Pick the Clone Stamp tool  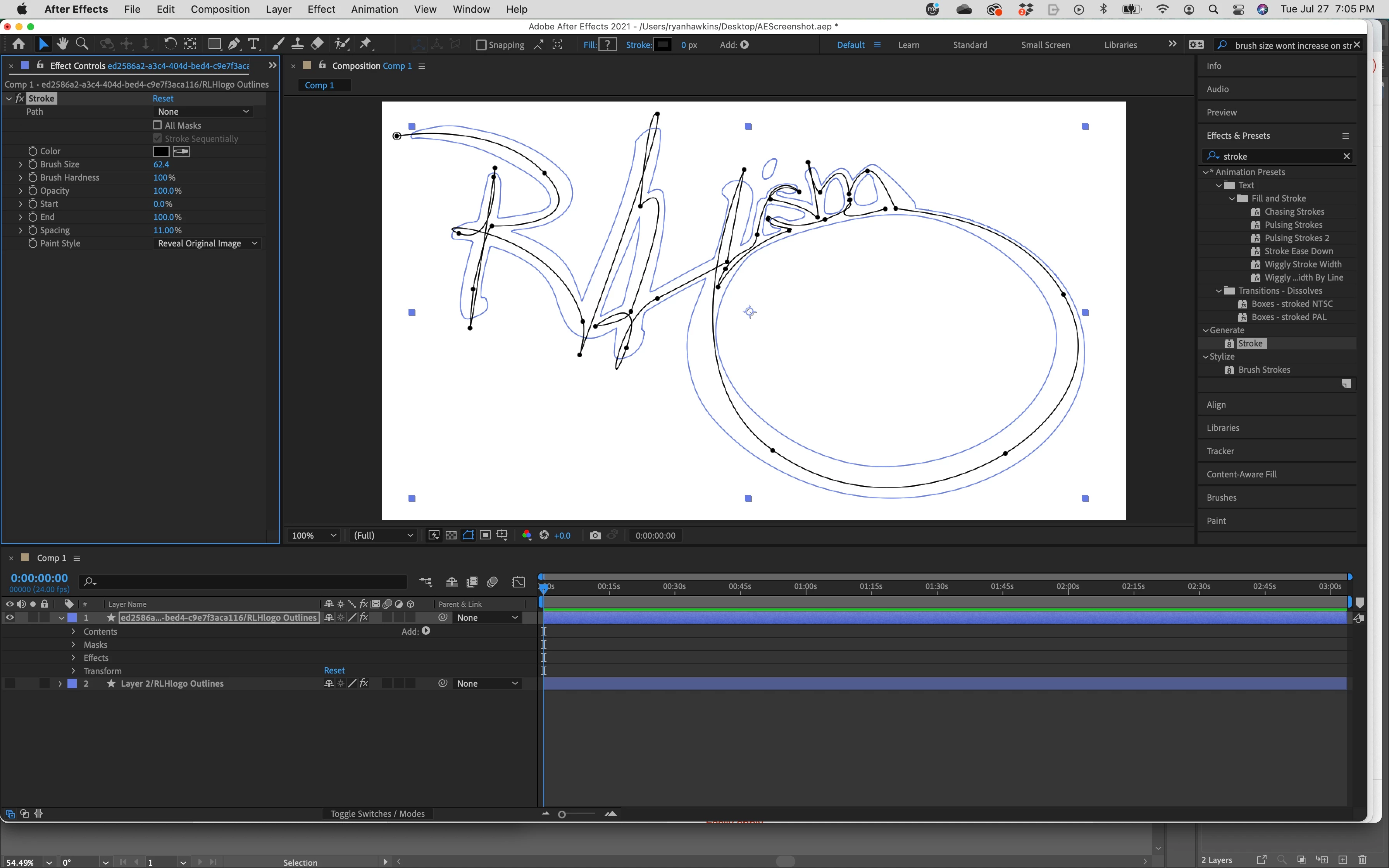pyautogui.click(x=297, y=44)
